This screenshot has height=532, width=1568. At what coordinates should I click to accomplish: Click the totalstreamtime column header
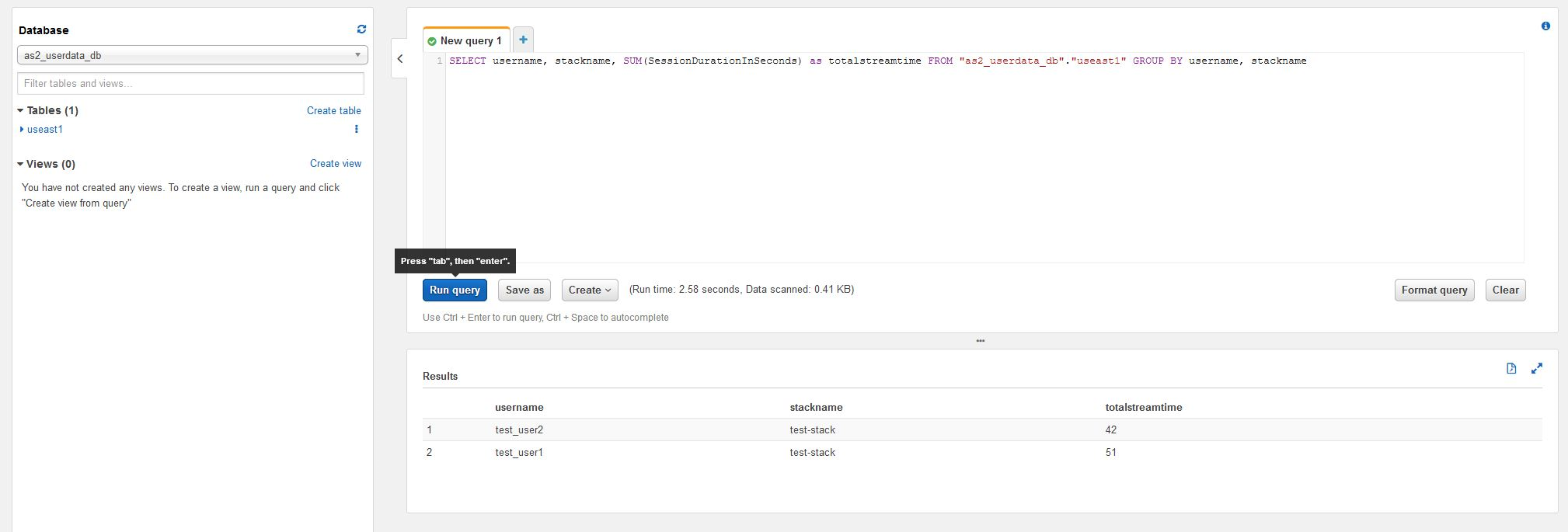coord(1143,407)
